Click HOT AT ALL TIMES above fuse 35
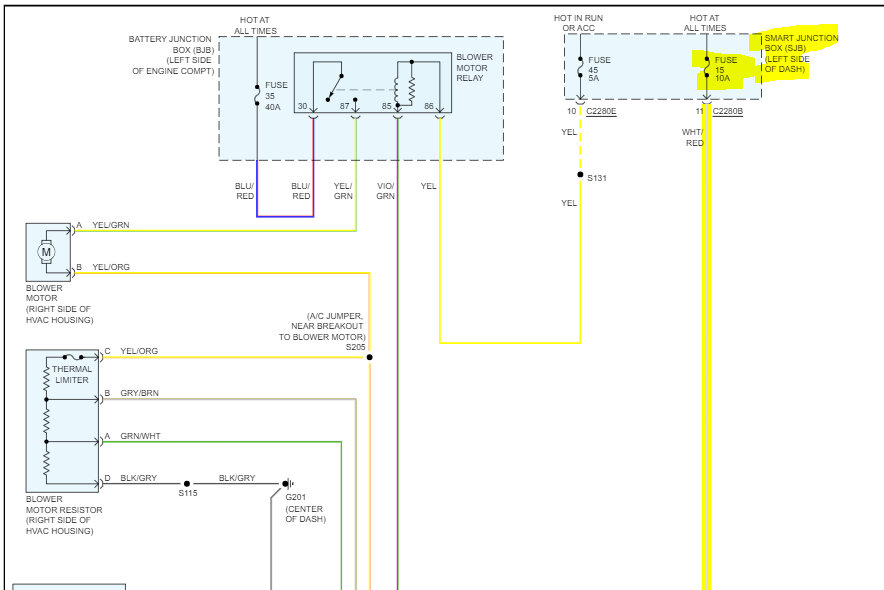Image resolution: width=884 pixels, height=590 pixels. click(255, 25)
